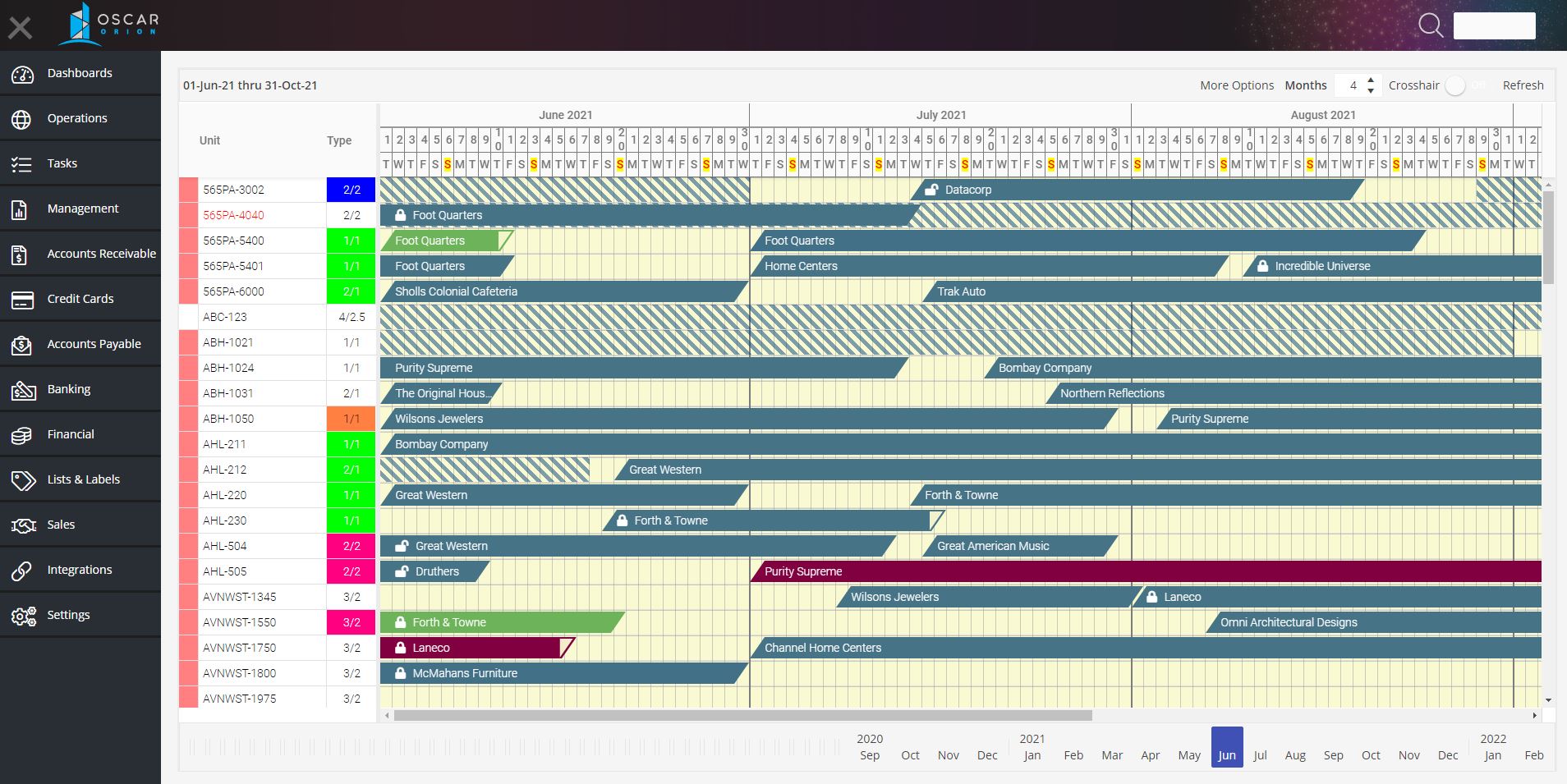
Task: Close the sidebar with X icon
Action: (21, 29)
